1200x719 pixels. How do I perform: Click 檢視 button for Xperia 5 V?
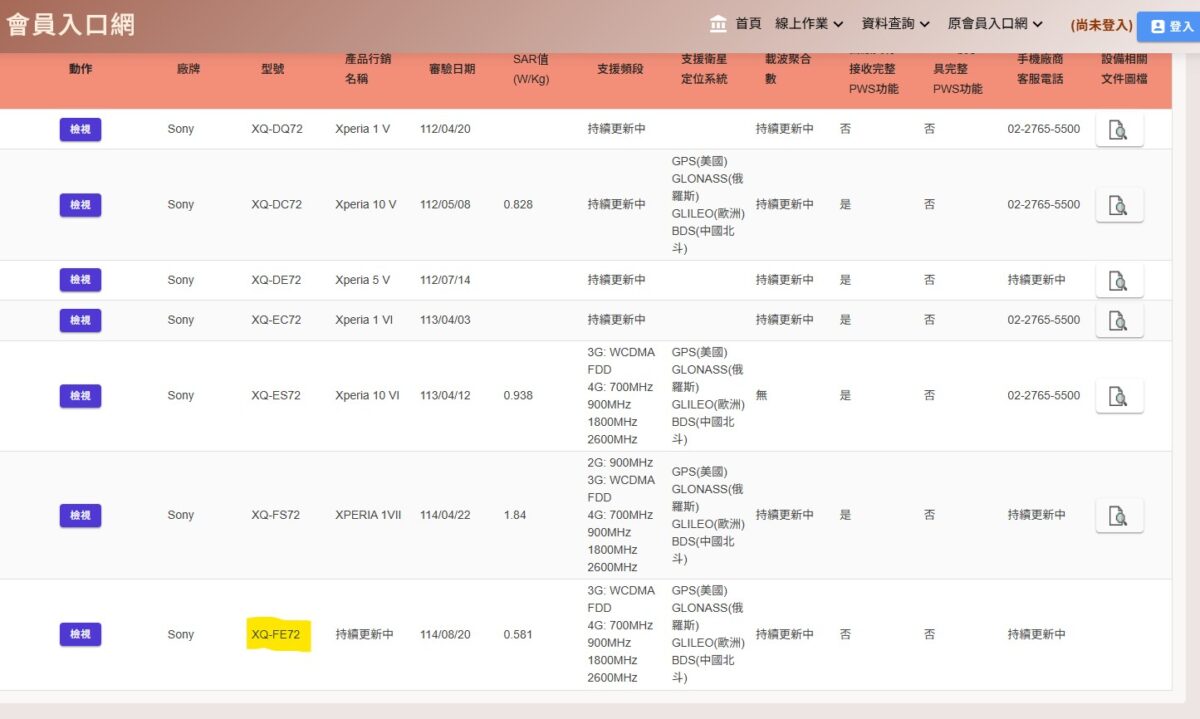pos(80,280)
